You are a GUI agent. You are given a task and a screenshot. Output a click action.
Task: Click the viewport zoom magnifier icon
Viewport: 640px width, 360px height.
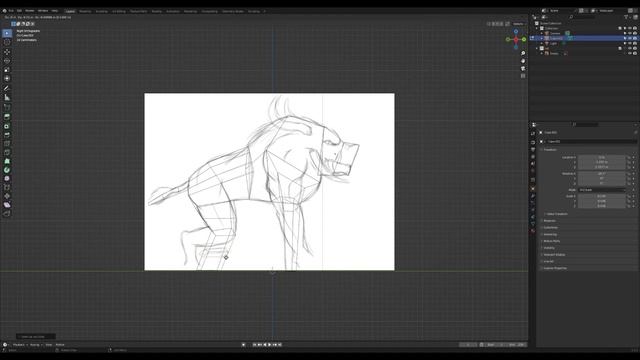(523, 53)
